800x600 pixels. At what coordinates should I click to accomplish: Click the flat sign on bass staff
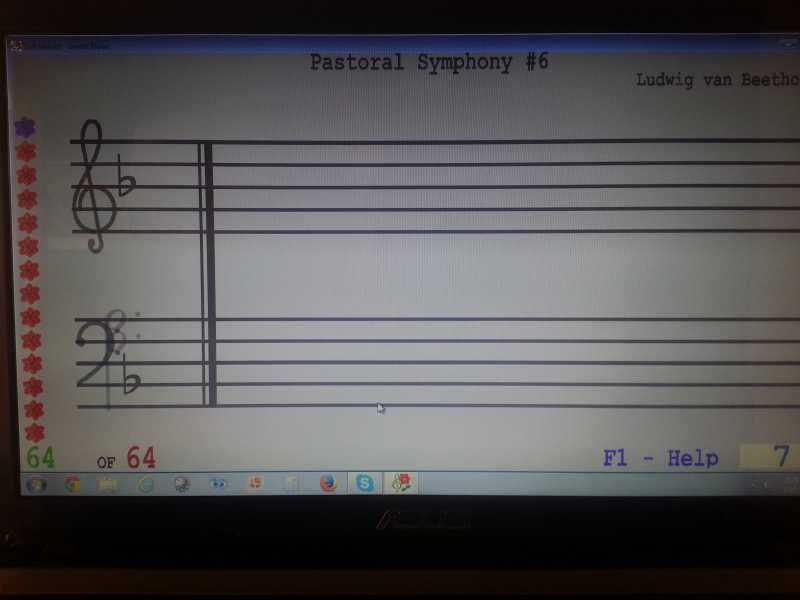click(131, 374)
